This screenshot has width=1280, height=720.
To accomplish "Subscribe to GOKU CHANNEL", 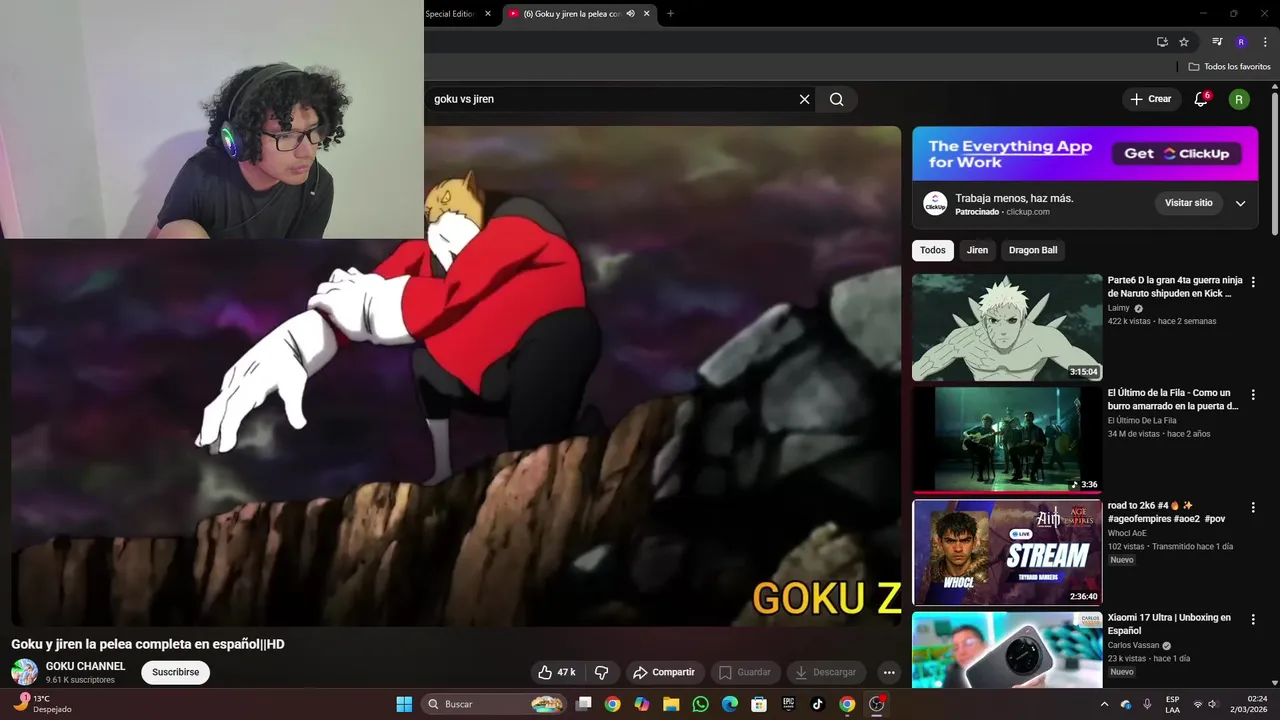I will 176,672.
